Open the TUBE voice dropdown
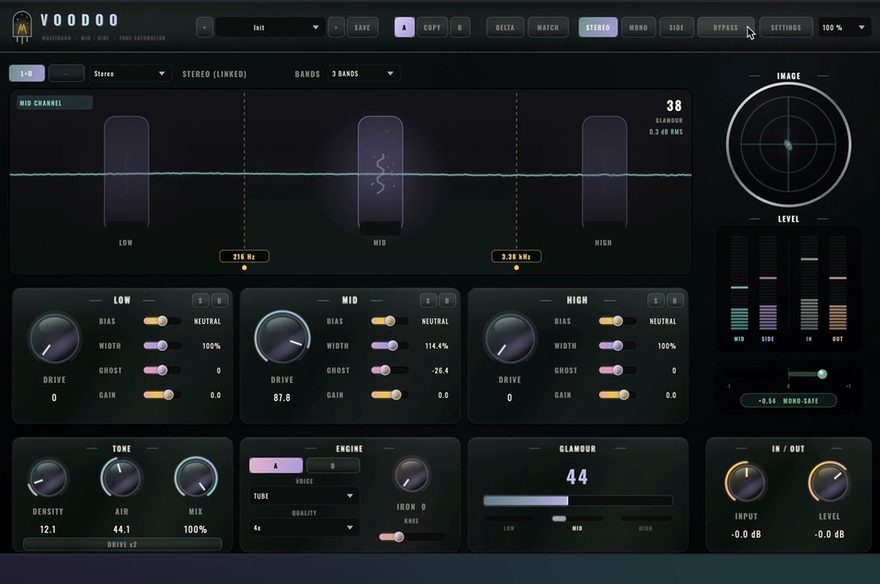The image size is (880, 584). pyautogui.click(x=304, y=496)
